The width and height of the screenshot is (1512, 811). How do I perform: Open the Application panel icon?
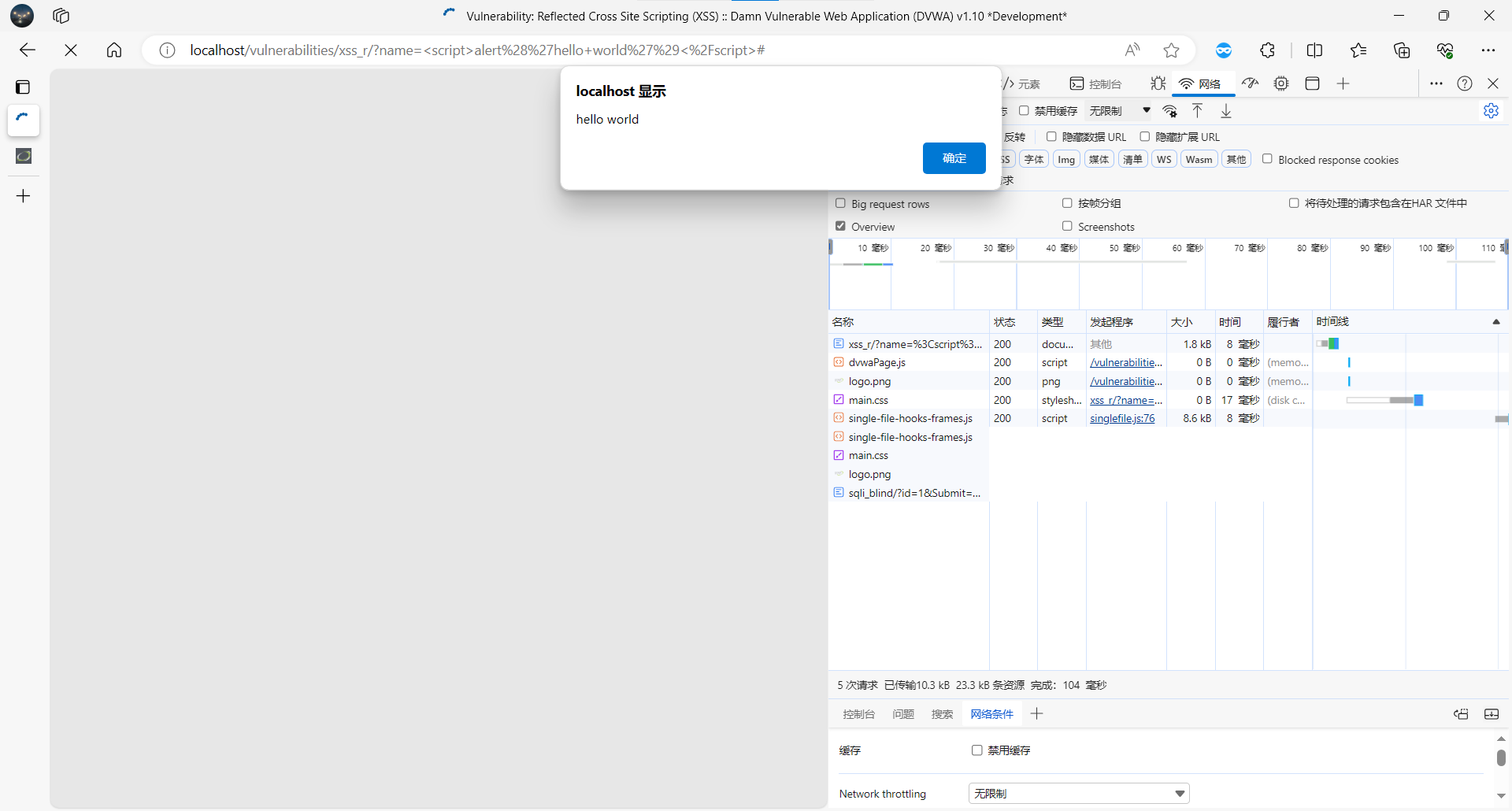[1312, 83]
